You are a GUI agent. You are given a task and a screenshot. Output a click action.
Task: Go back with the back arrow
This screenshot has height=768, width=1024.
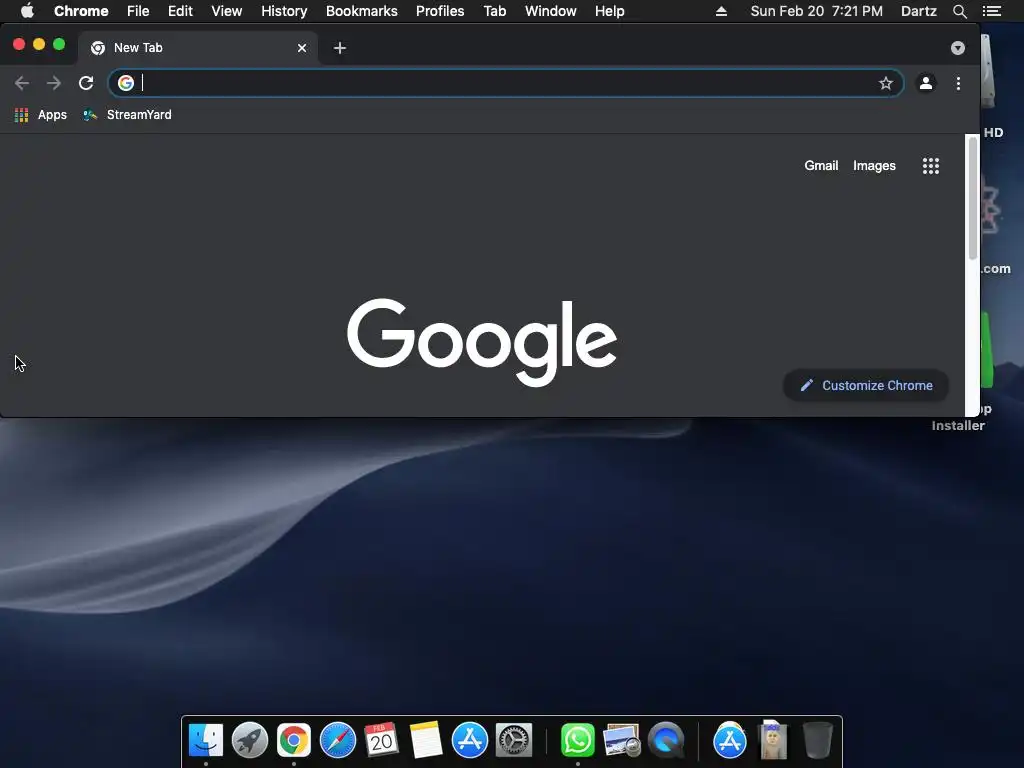coord(22,83)
